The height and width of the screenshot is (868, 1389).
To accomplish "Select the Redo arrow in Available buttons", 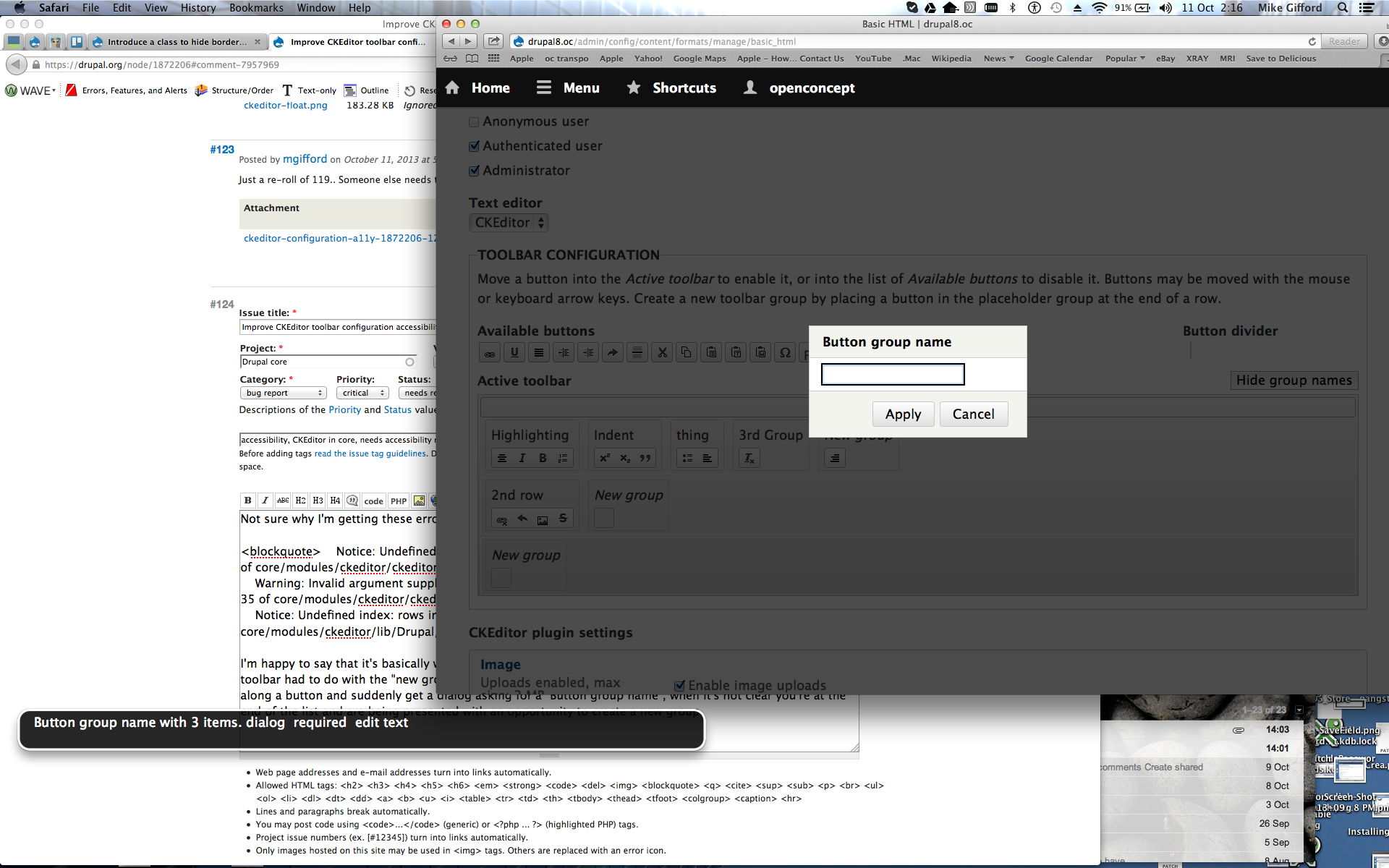I will 613,353.
